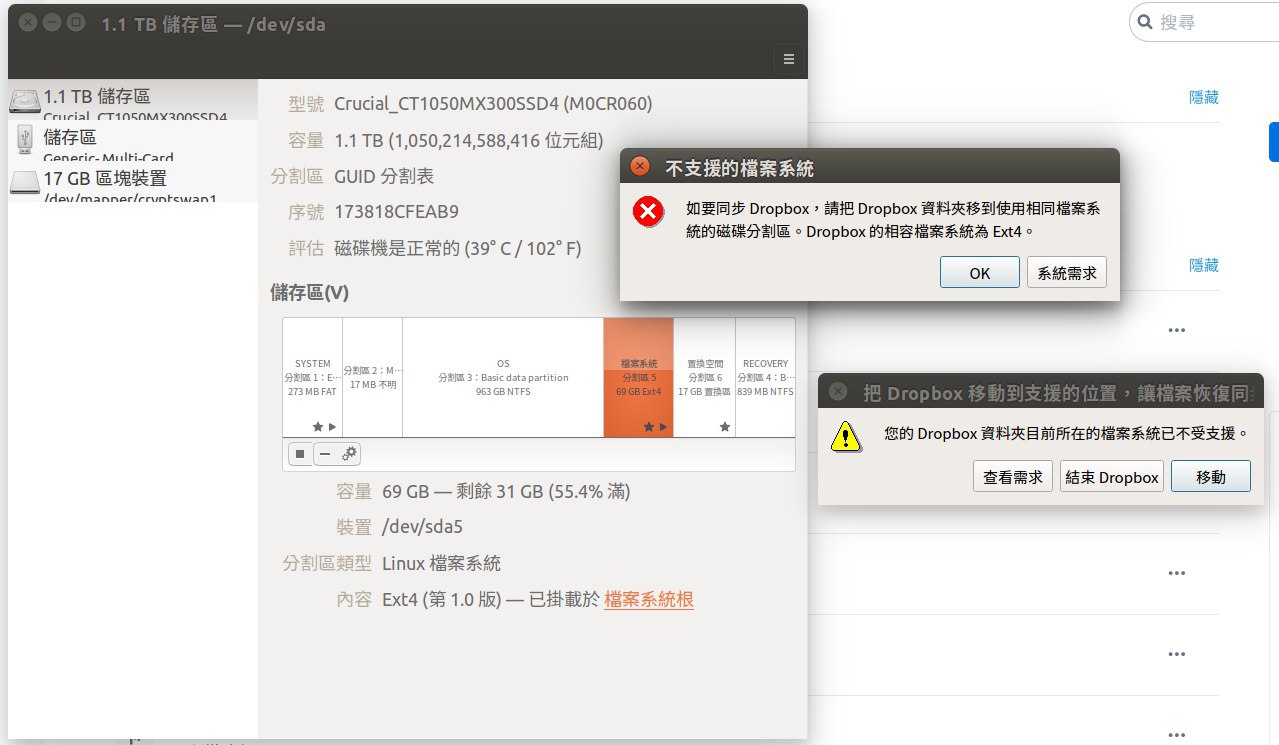Screen dimensions: 1279x745
Task: Open three-dots menu below Dropbox warning dialog
Action: coord(1177,573)
